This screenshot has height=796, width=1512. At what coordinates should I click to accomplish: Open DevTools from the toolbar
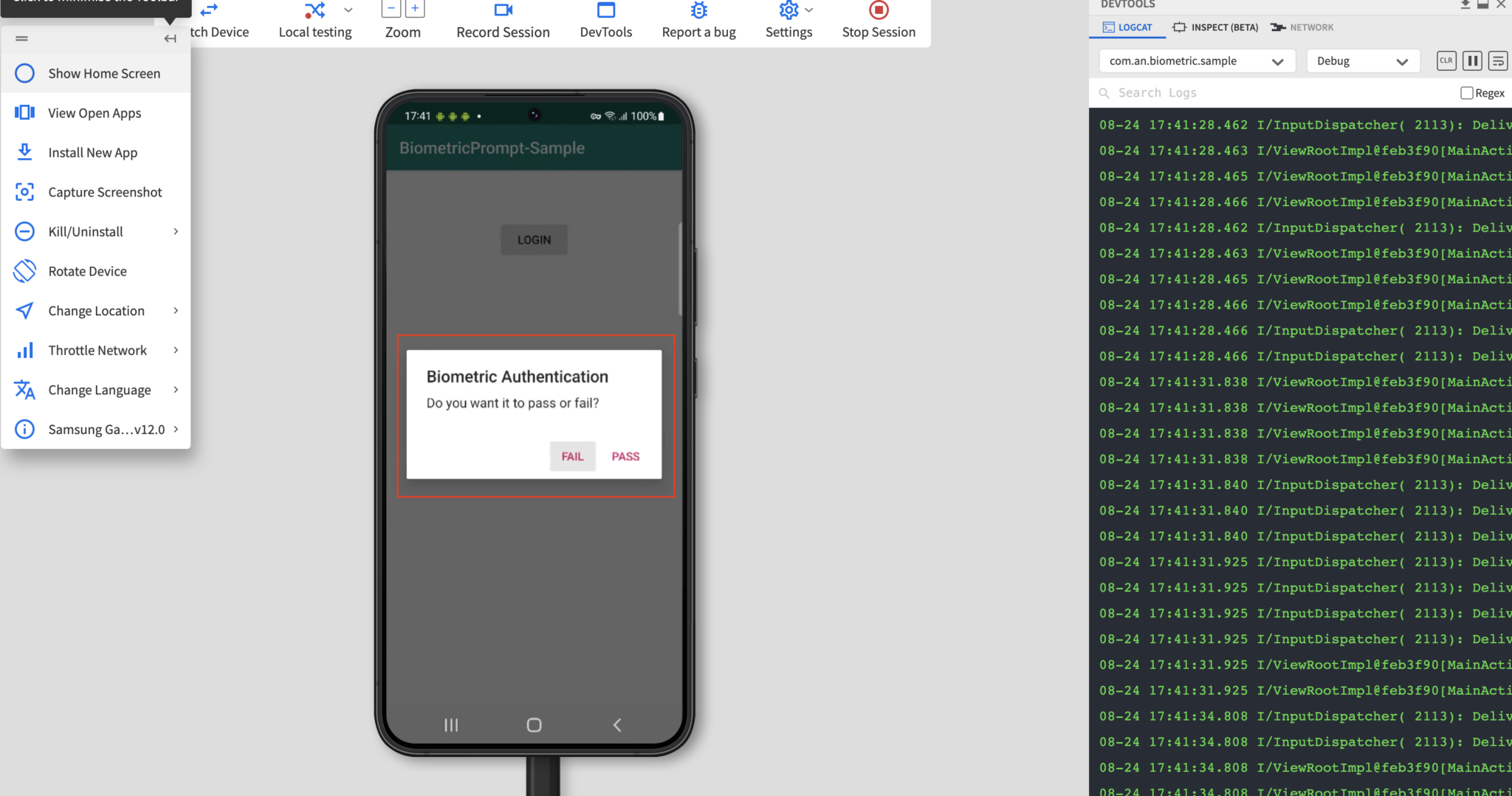[605, 10]
